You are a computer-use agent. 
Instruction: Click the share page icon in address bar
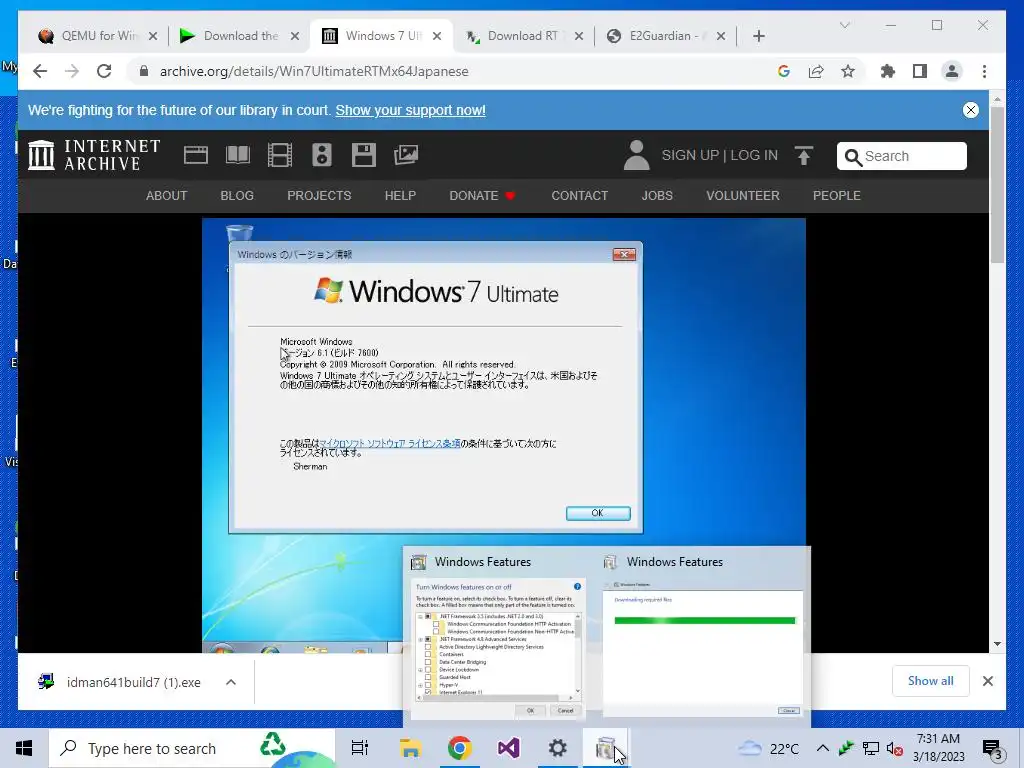coord(816,71)
